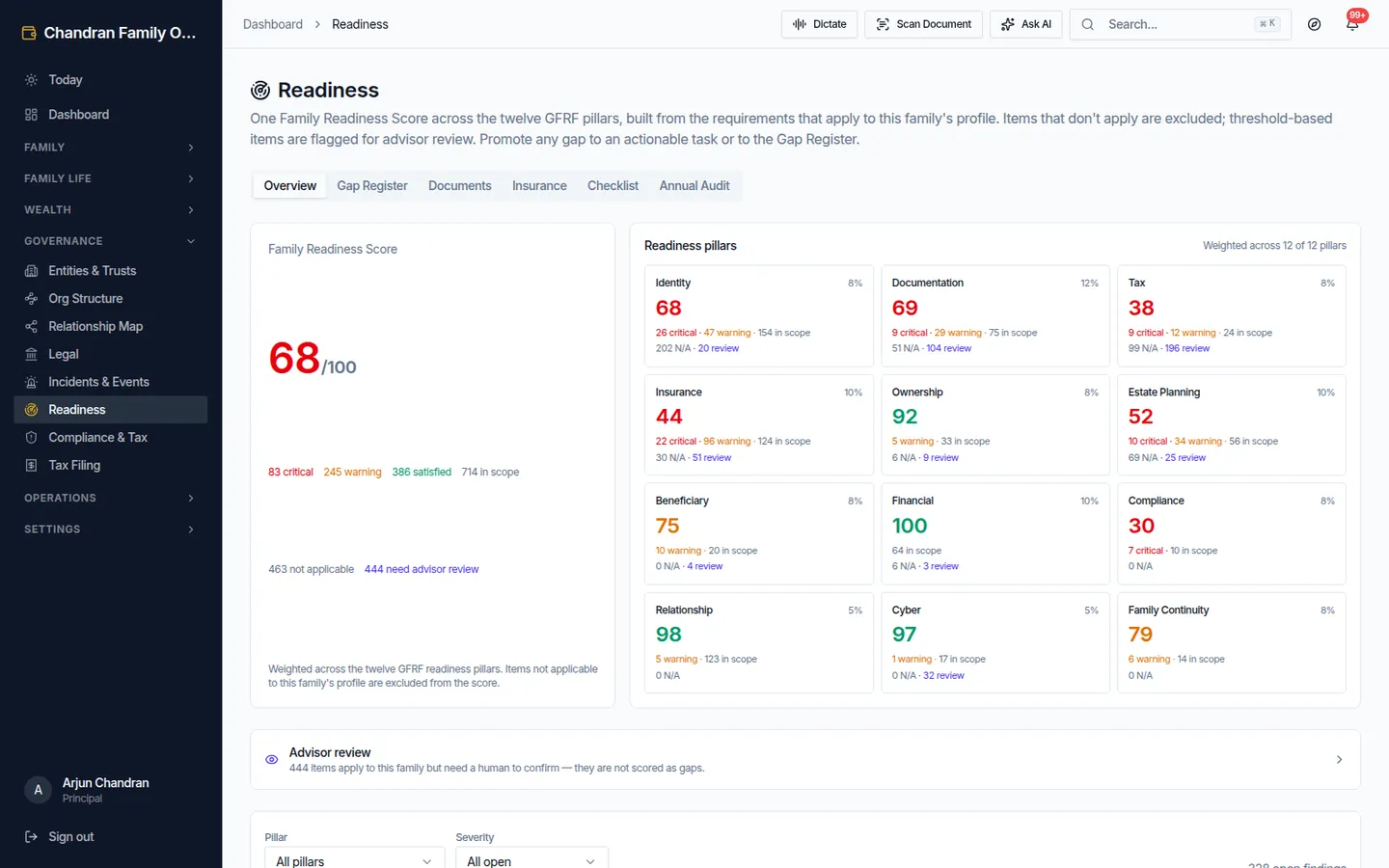Click the Dictate waveform icon
Image resolution: width=1389 pixels, height=868 pixels.
coord(800,24)
